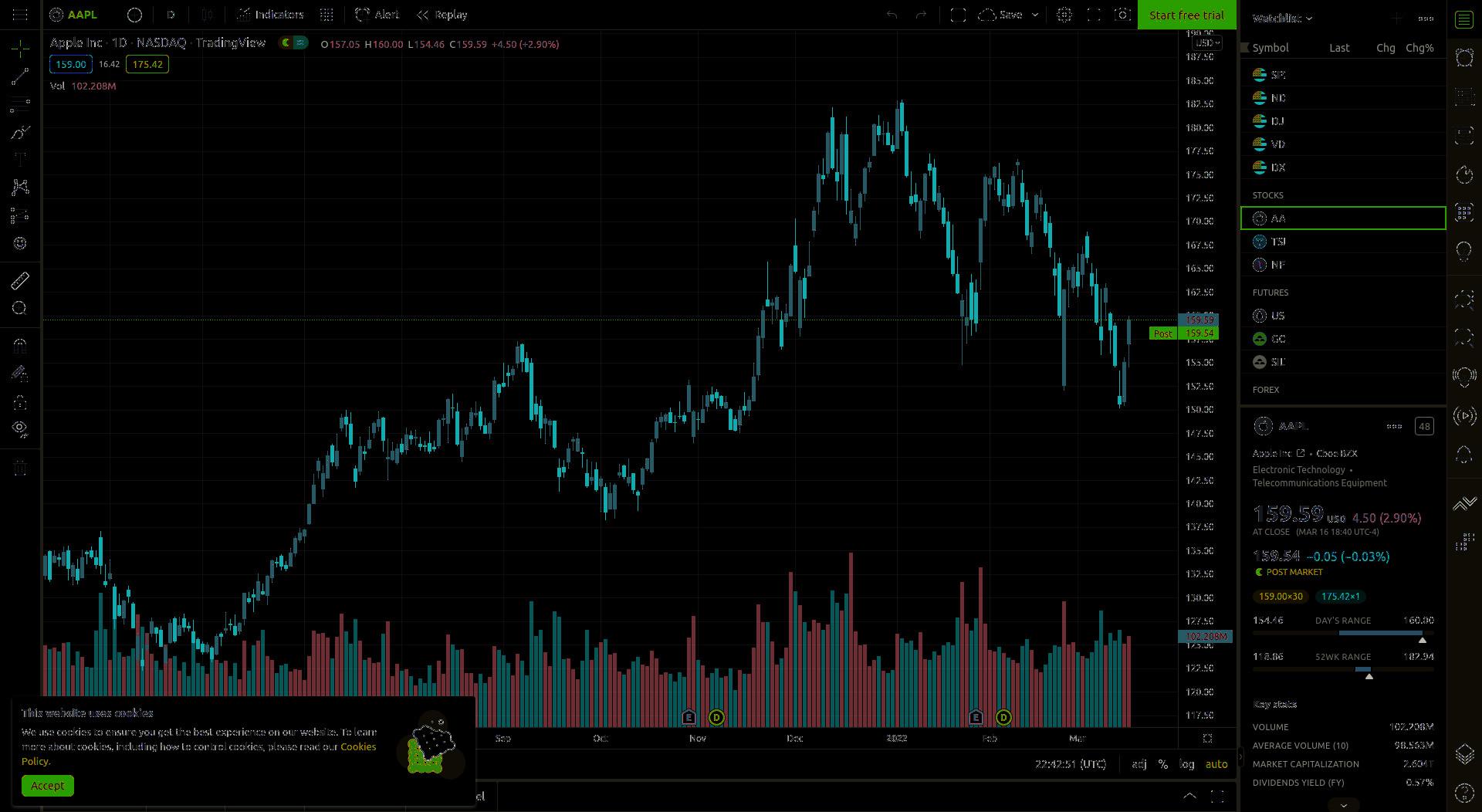1482x812 pixels.
Task: Select the ruler measure tool
Action: click(x=20, y=281)
